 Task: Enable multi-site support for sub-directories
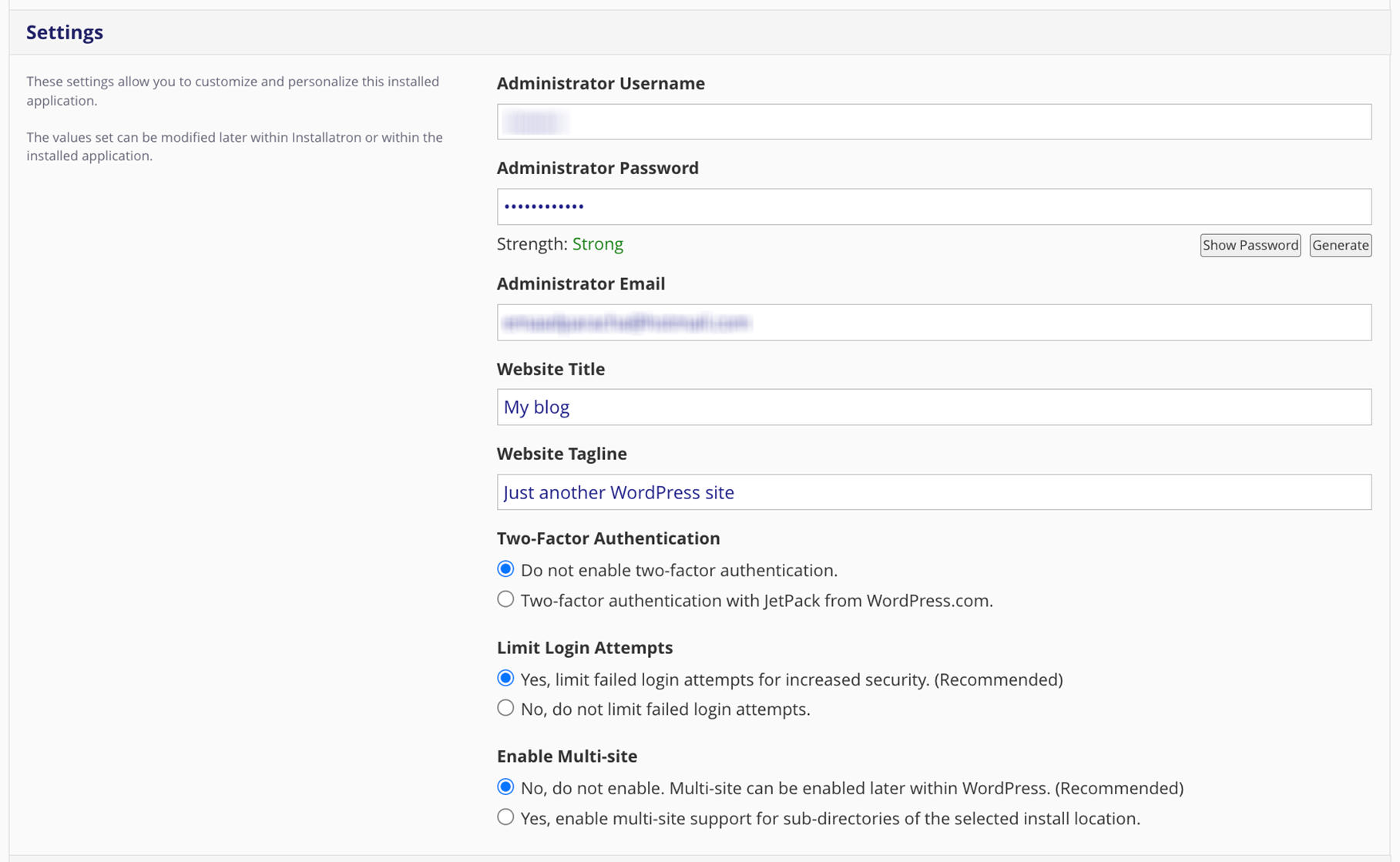505,817
